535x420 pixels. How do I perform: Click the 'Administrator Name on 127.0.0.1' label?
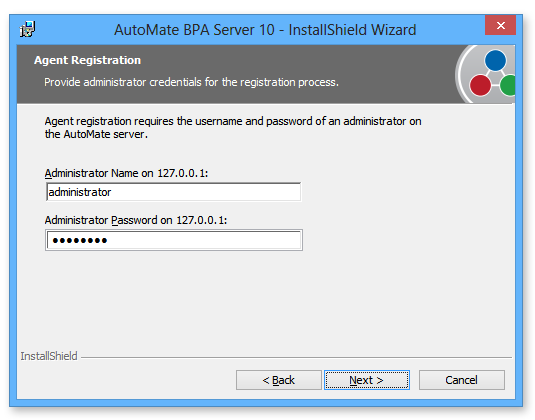coord(126,173)
